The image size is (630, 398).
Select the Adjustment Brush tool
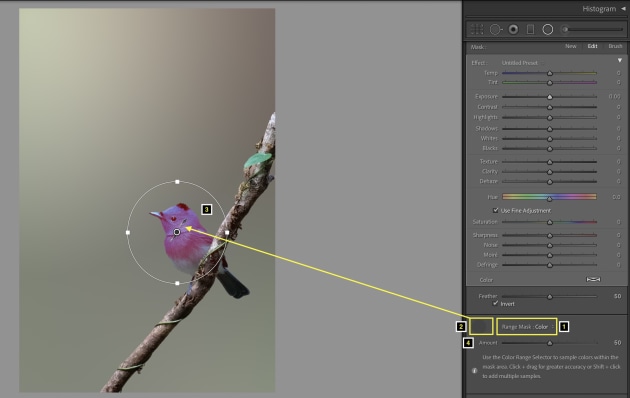pos(593,29)
